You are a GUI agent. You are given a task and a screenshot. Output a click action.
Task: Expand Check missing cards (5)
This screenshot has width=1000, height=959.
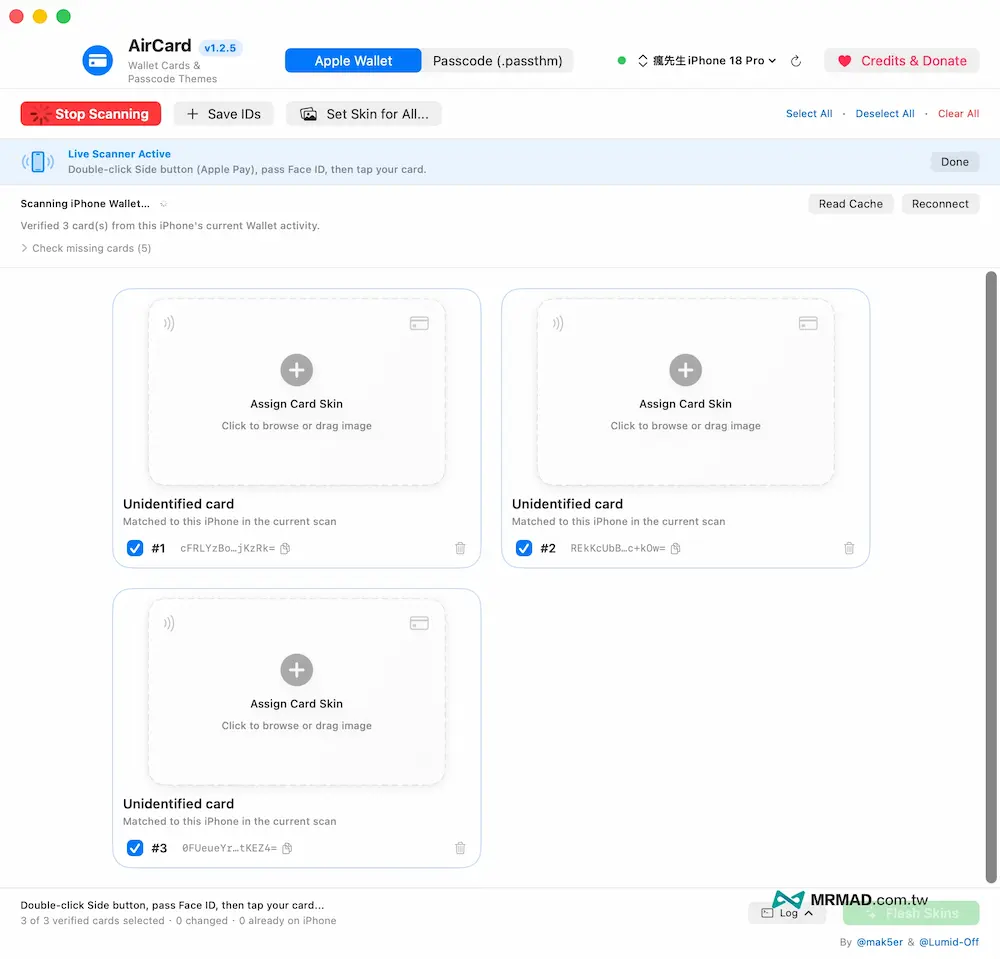click(x=86, y=248)
